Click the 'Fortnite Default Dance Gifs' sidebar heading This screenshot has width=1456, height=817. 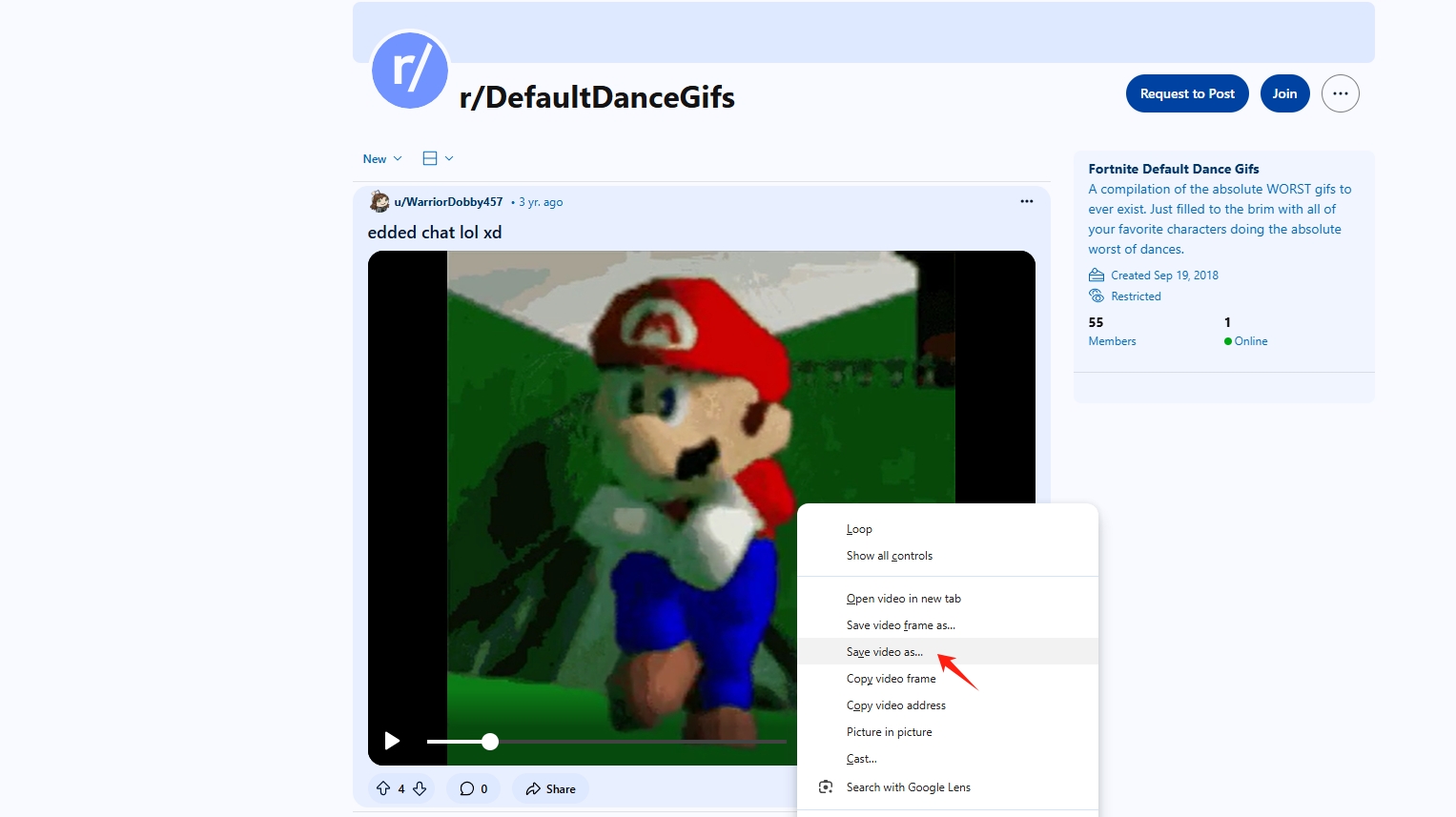1174,169
